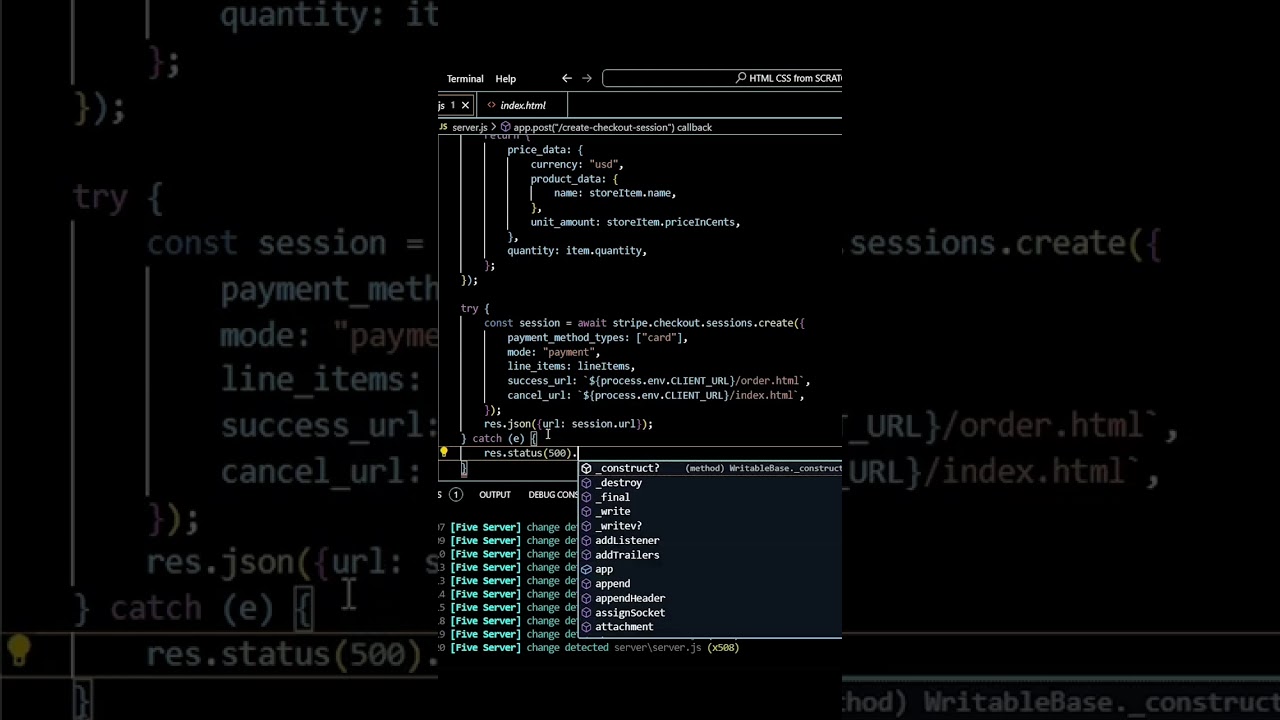Click the command center search box

[x=722, y=78]
